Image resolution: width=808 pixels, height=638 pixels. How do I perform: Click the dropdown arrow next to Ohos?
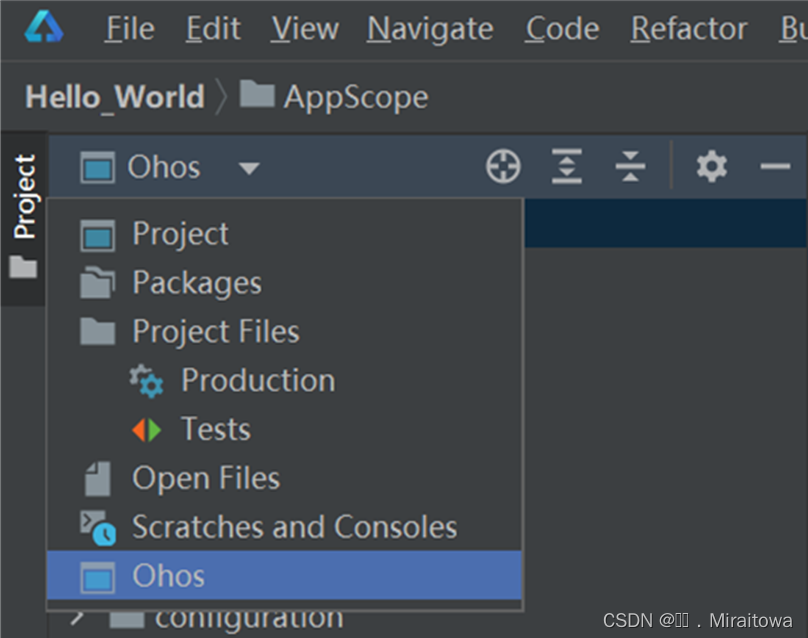pos(249,168)
